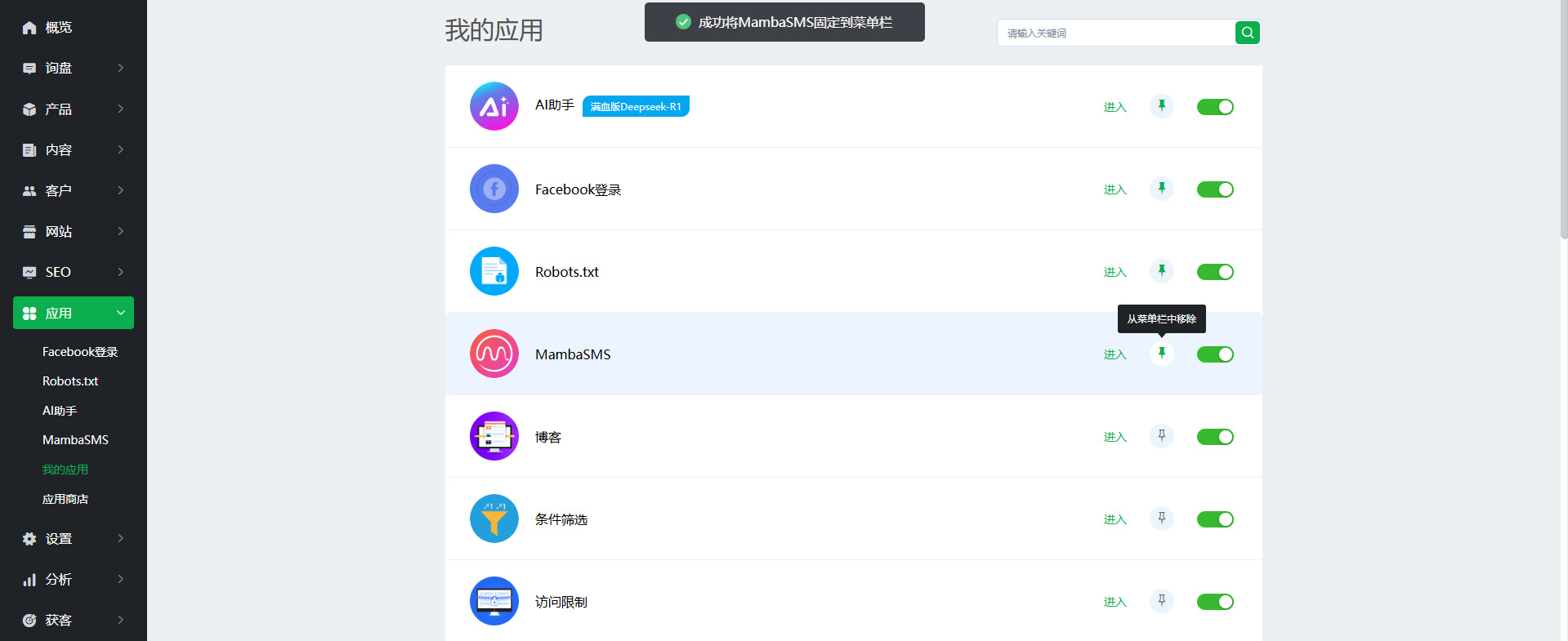Screen dimensions: 1568x641
Task: Click the SEO chart icon
Action: point(29,273)
